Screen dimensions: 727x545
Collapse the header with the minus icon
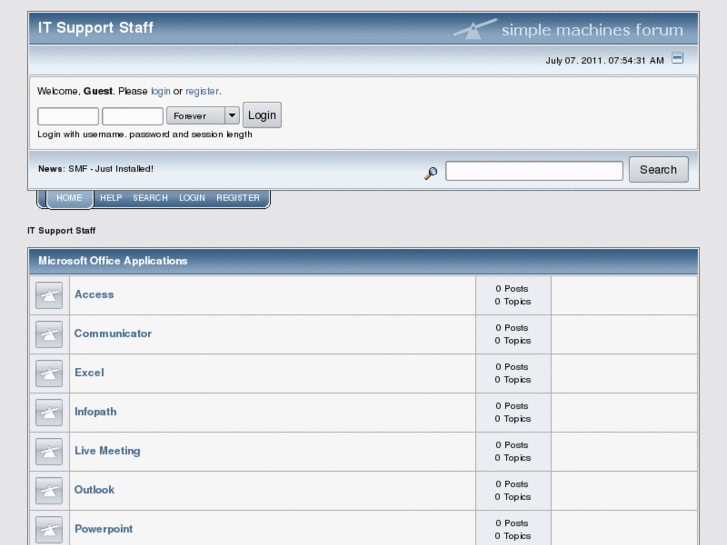(677, 58)
